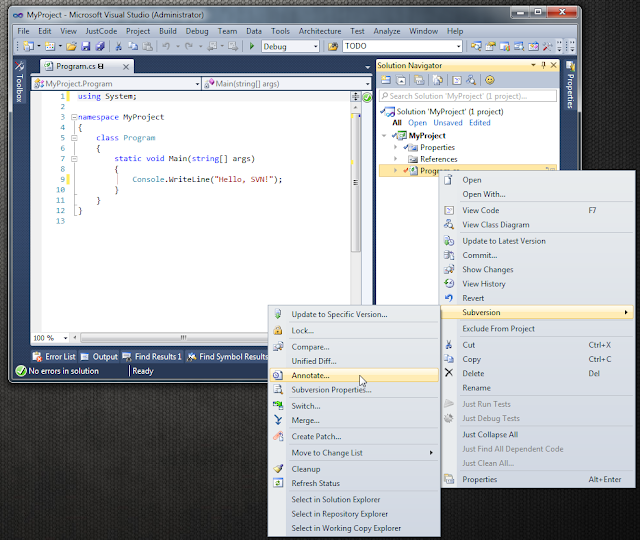Open the Team menu
Image resolution: width=640 pixels, height=540 pixels.
point(227,31)
